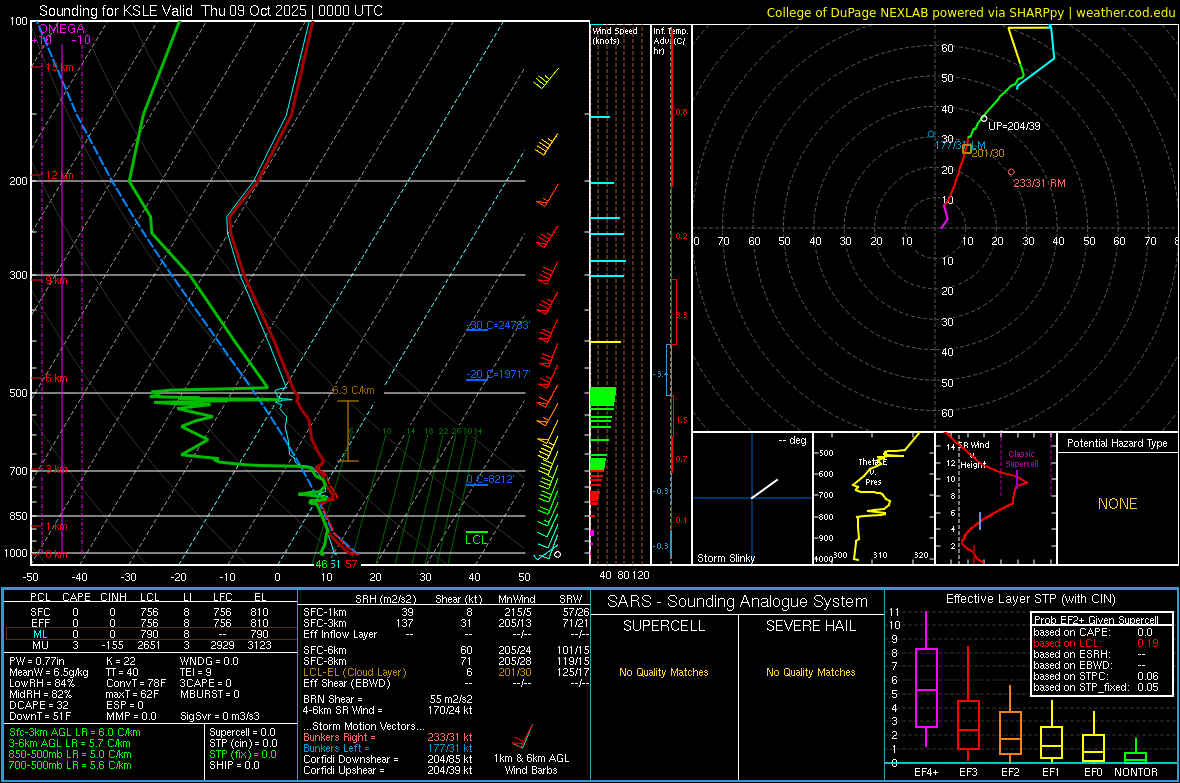Click the Potential Hazard Type heading

pyautogui.click(x=1117, y=443)
